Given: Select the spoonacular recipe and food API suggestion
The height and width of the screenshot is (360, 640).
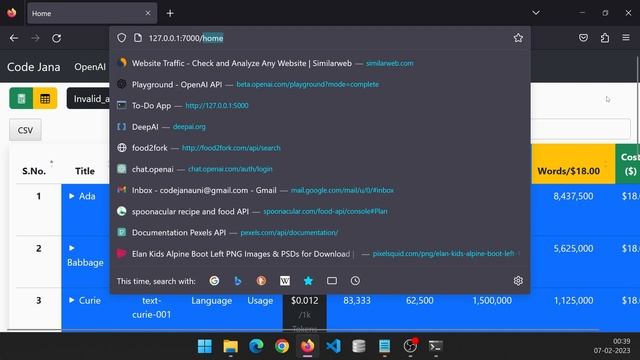Looking at the screenshot, I should point(320,211).
